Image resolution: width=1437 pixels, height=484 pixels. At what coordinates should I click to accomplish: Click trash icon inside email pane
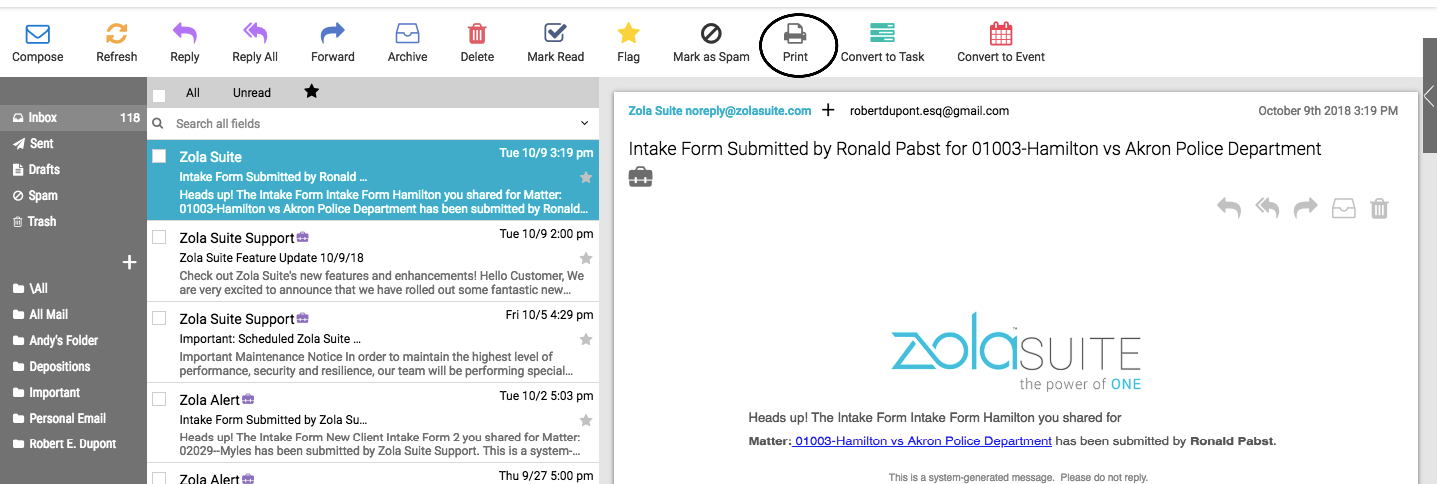[x=1379, y=208]
